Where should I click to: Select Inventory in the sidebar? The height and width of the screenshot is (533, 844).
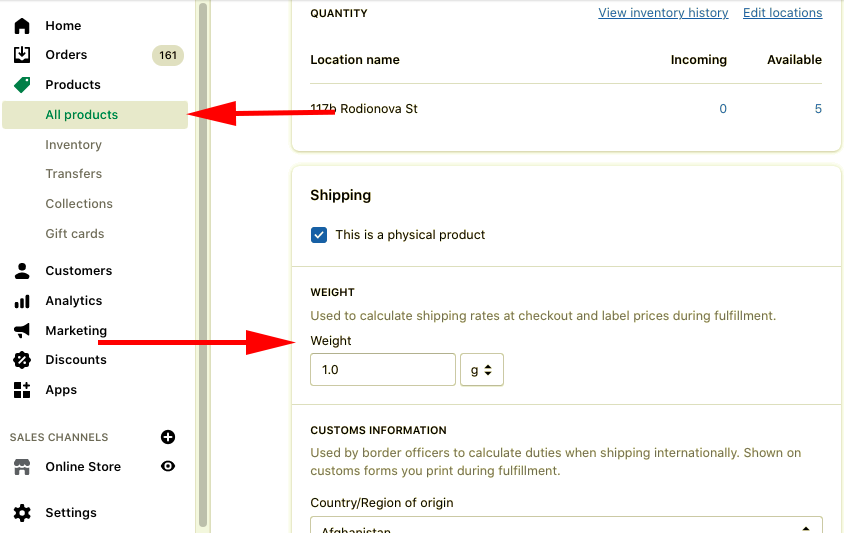click(x=74, y=145)
